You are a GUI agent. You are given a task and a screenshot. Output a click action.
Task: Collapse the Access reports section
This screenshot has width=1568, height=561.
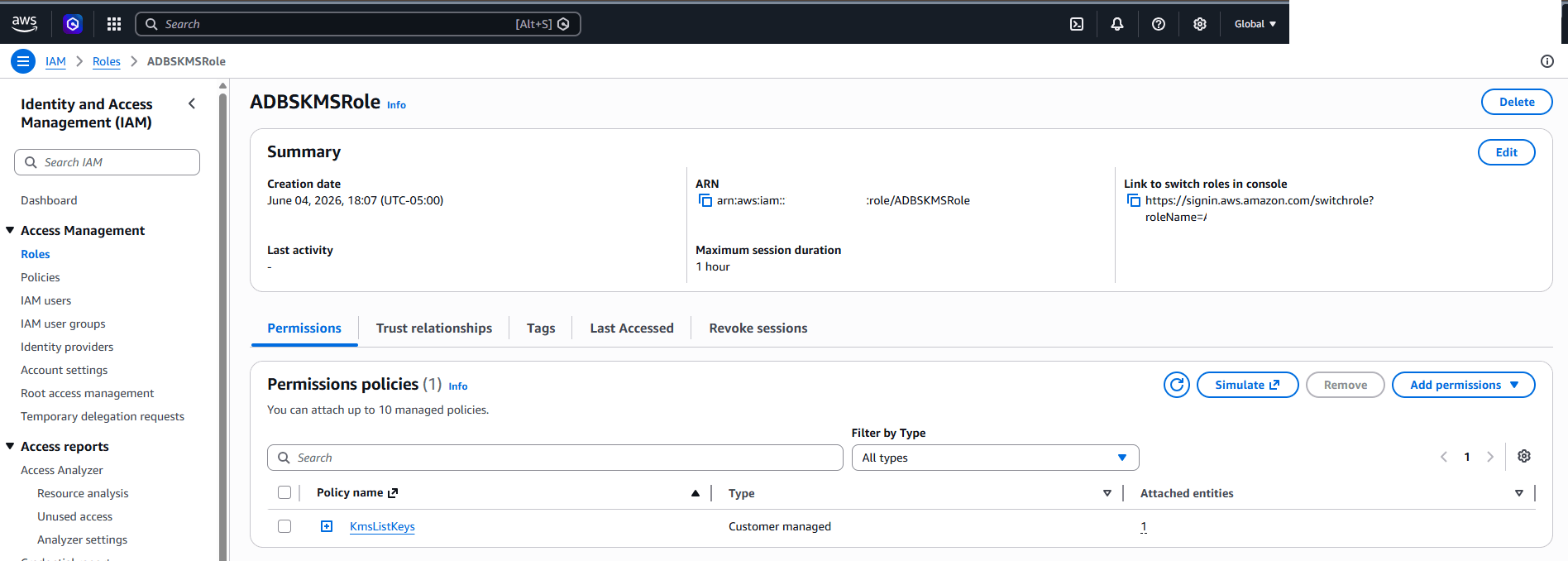(11, 446)
